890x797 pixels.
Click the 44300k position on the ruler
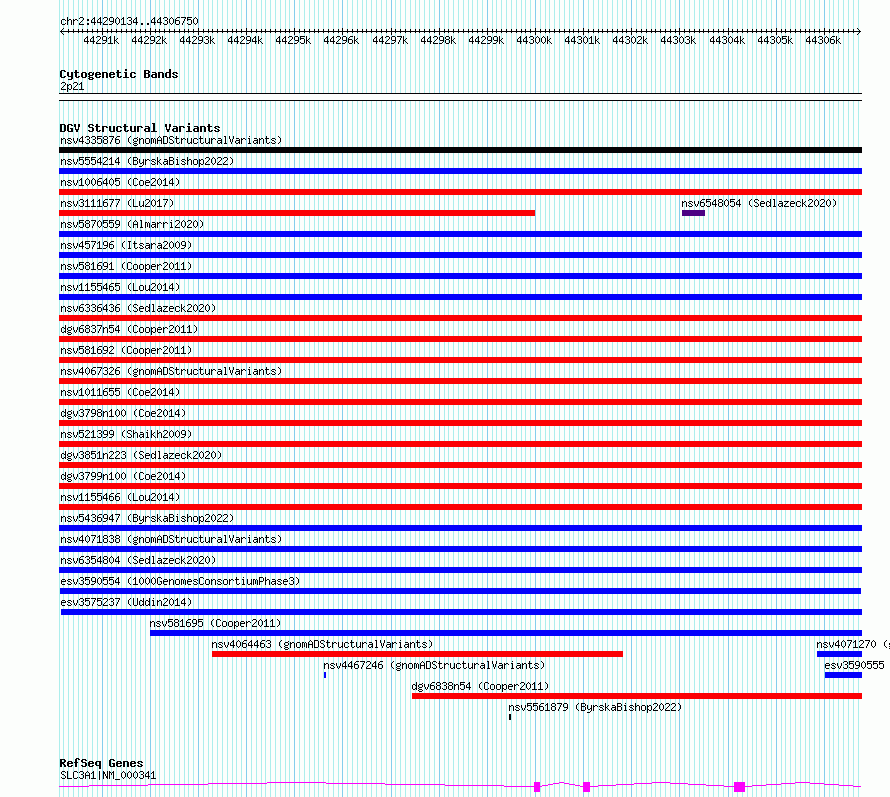[534, 41]
